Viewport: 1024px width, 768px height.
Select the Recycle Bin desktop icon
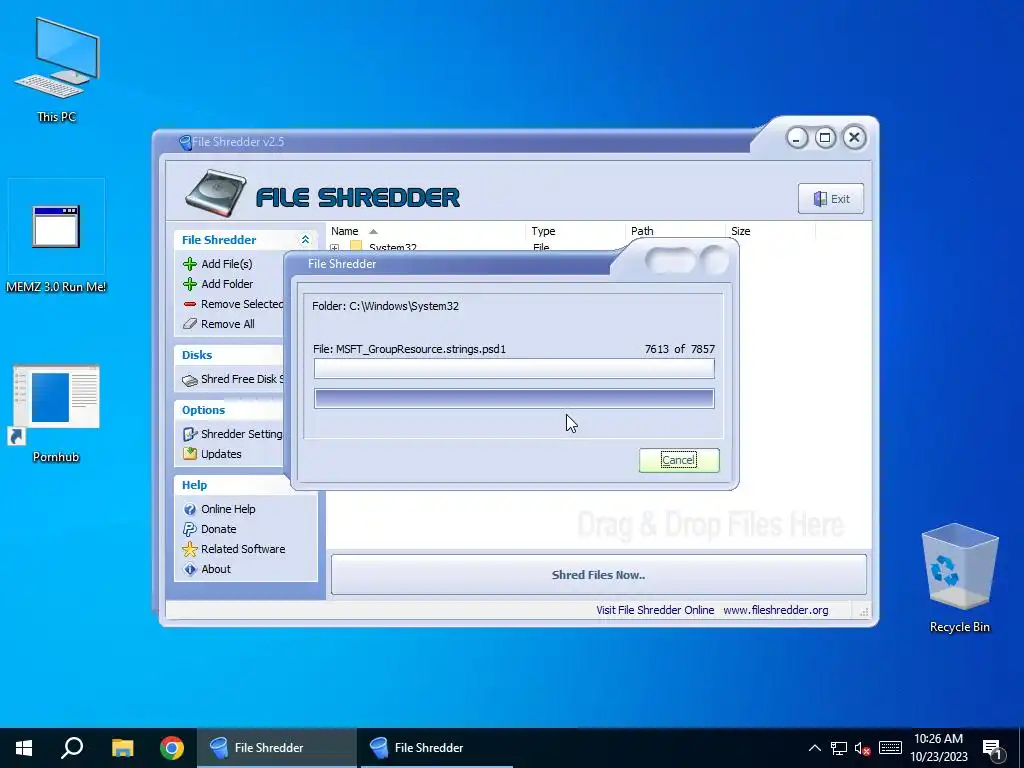tap(959, 579)
